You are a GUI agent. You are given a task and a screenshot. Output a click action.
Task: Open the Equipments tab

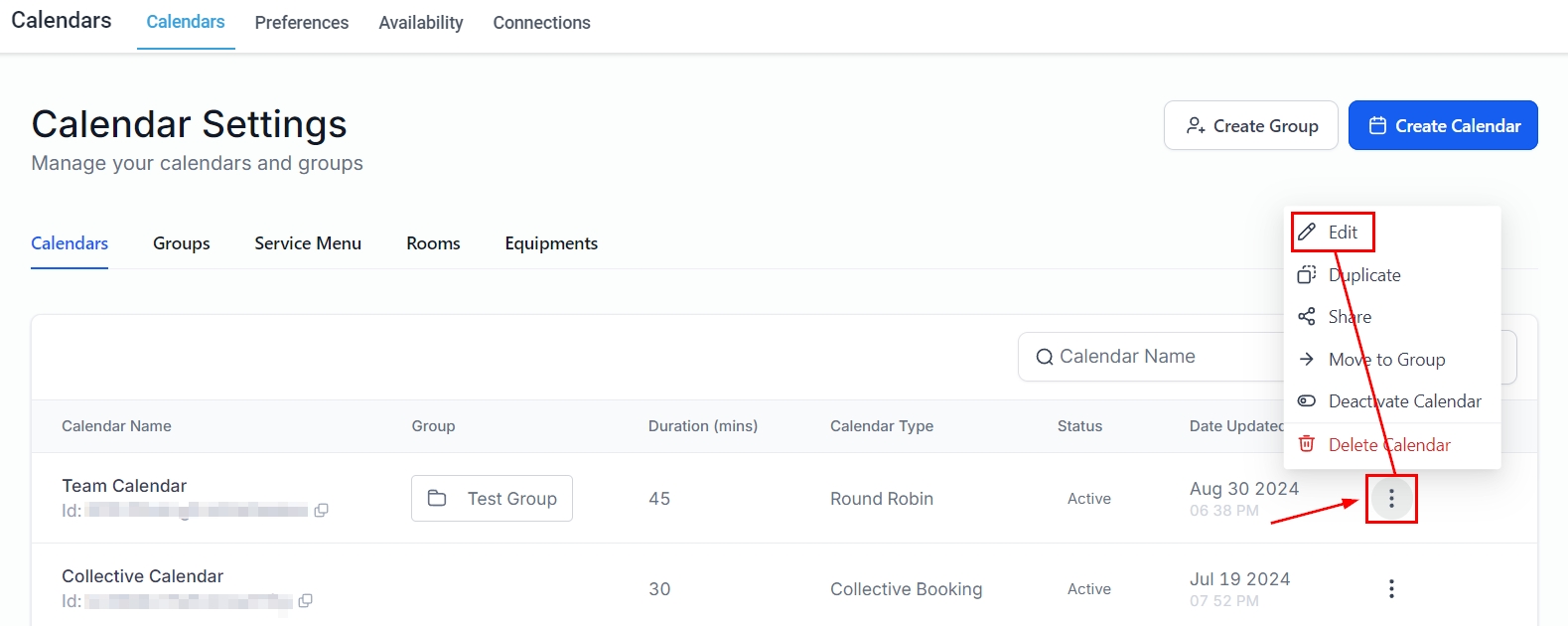coord(551,243)
